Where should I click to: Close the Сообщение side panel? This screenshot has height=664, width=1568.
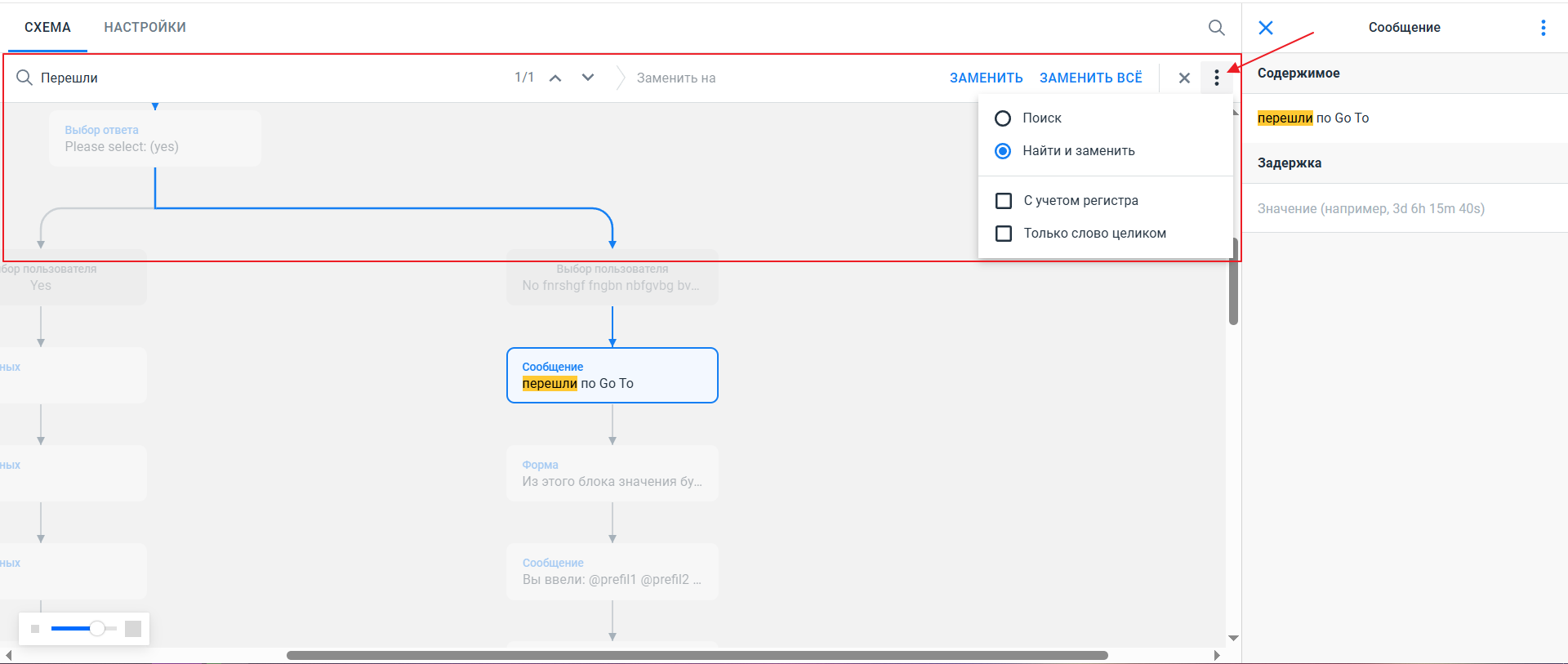click(x=1266, y=28)
